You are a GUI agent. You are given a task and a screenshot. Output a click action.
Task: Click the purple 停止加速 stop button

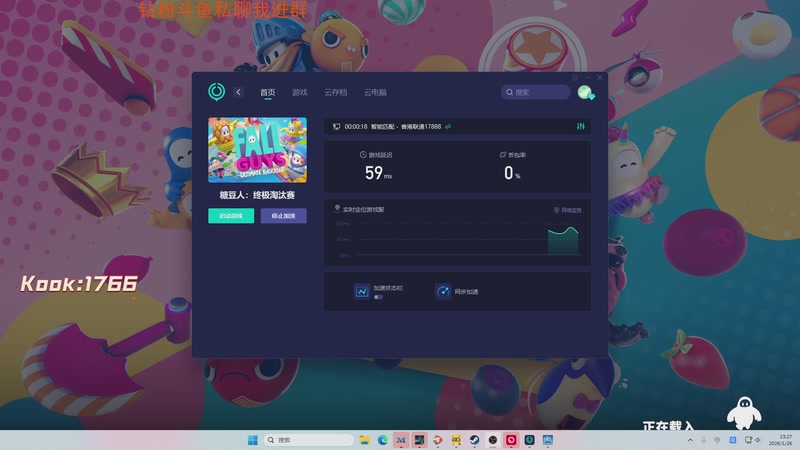284,216
